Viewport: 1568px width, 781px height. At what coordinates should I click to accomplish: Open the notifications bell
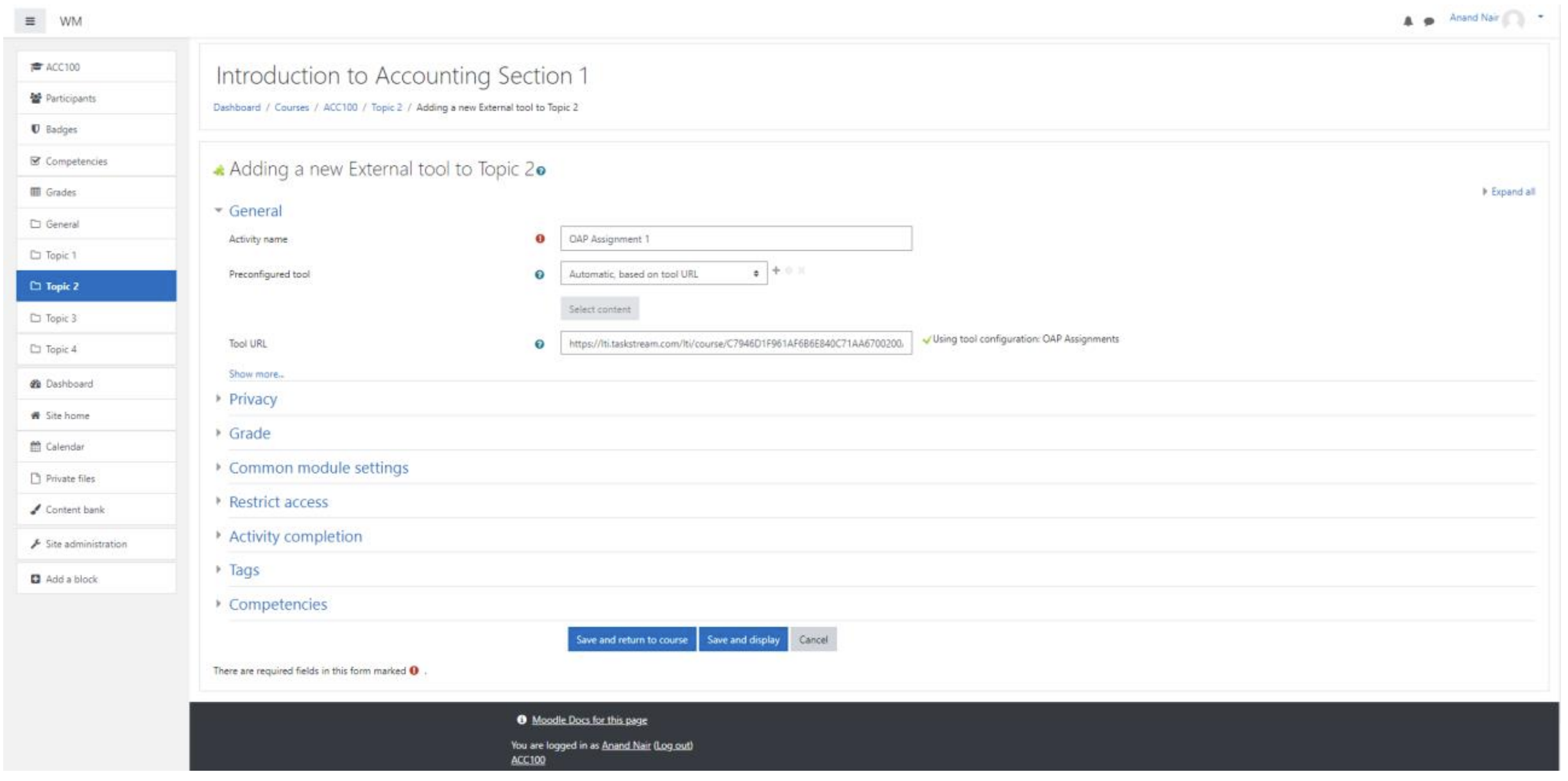point(1408,21)
